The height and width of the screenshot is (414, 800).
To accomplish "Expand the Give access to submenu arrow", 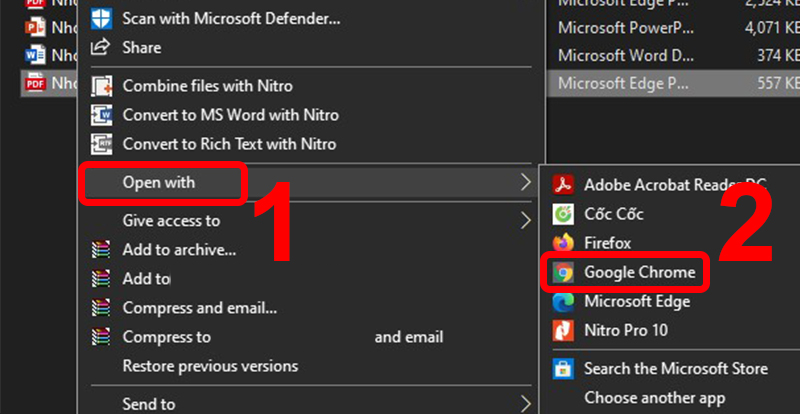I will pos(525,220).
